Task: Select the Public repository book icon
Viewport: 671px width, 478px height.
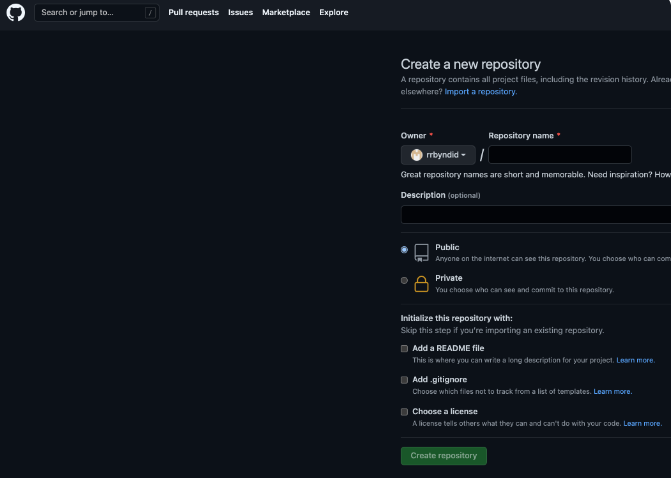Action: (421, 253)
